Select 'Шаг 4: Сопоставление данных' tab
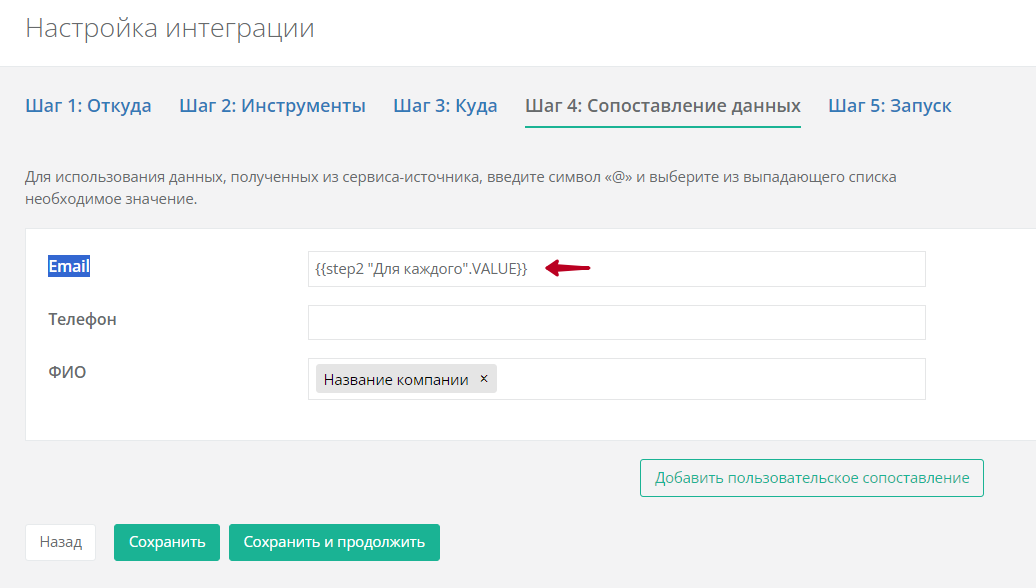 tap(662, 106)
